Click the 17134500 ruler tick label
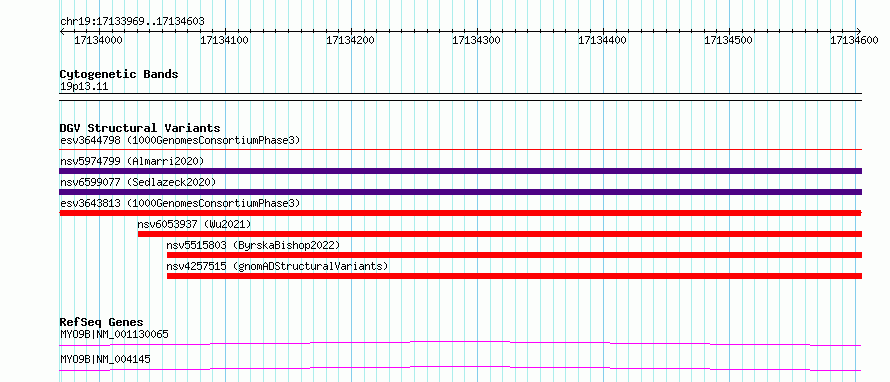 coord(729,40)
